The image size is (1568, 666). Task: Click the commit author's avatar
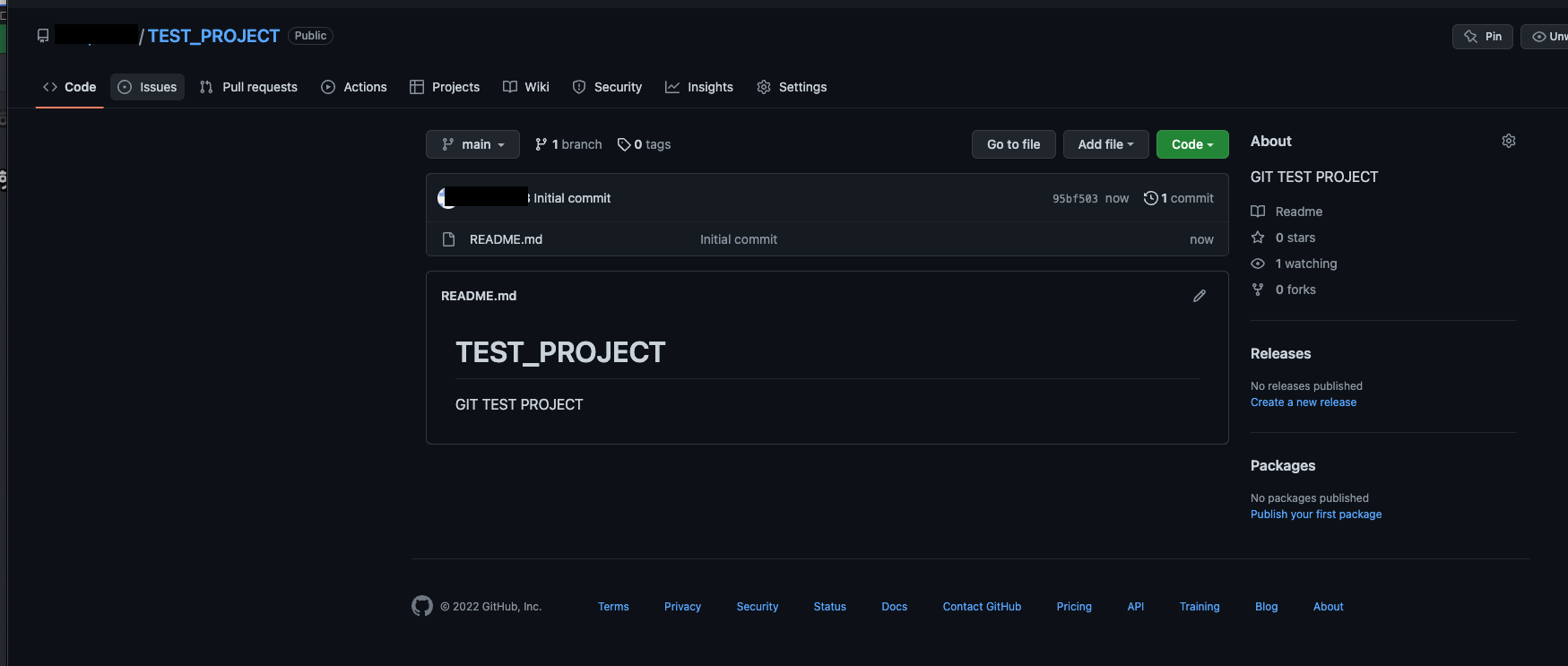click(446, 198)
